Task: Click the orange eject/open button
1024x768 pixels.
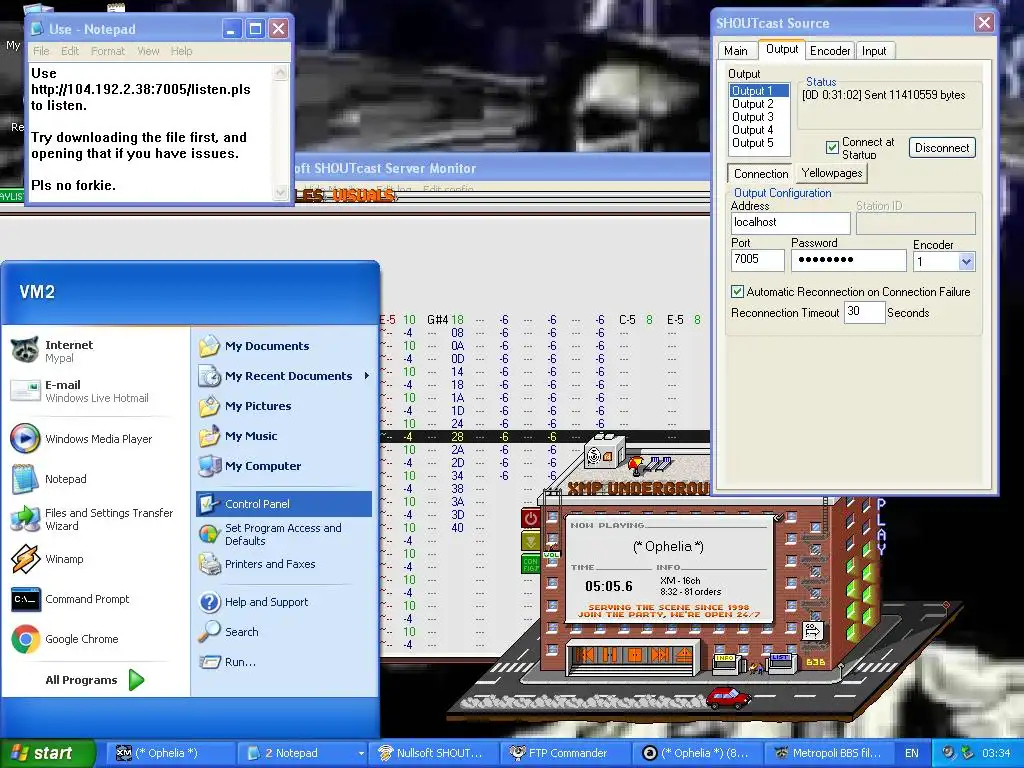Action: [684, 654]
